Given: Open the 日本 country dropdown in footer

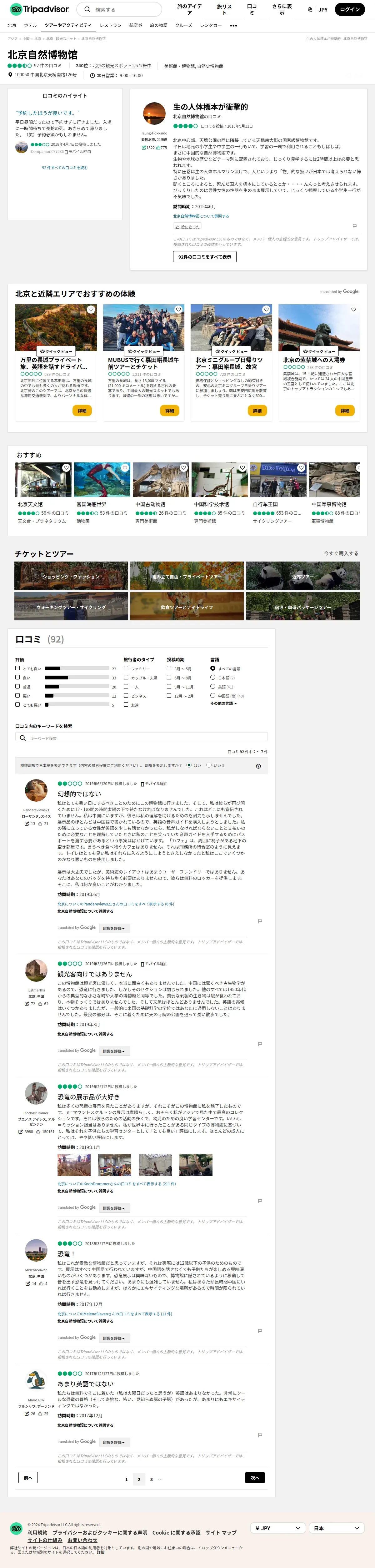Looking at the screenshot, I should tap(337, 1528).
